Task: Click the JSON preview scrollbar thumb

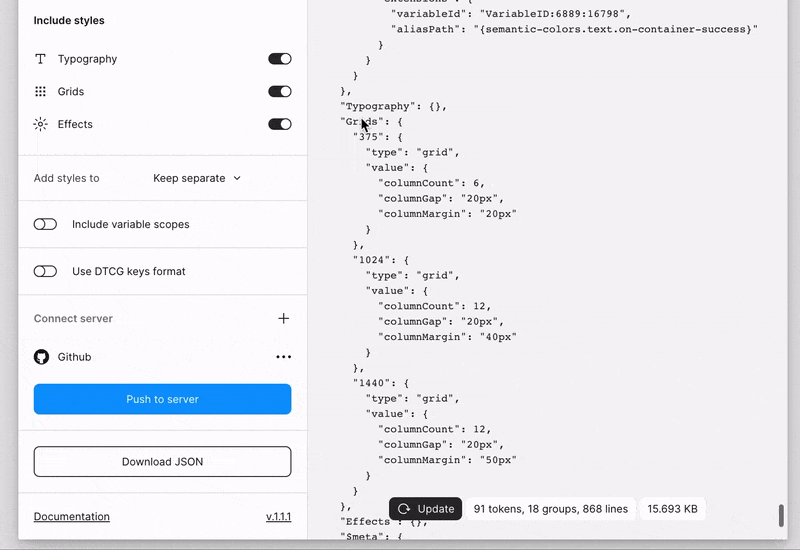Action: coord(781,515)
